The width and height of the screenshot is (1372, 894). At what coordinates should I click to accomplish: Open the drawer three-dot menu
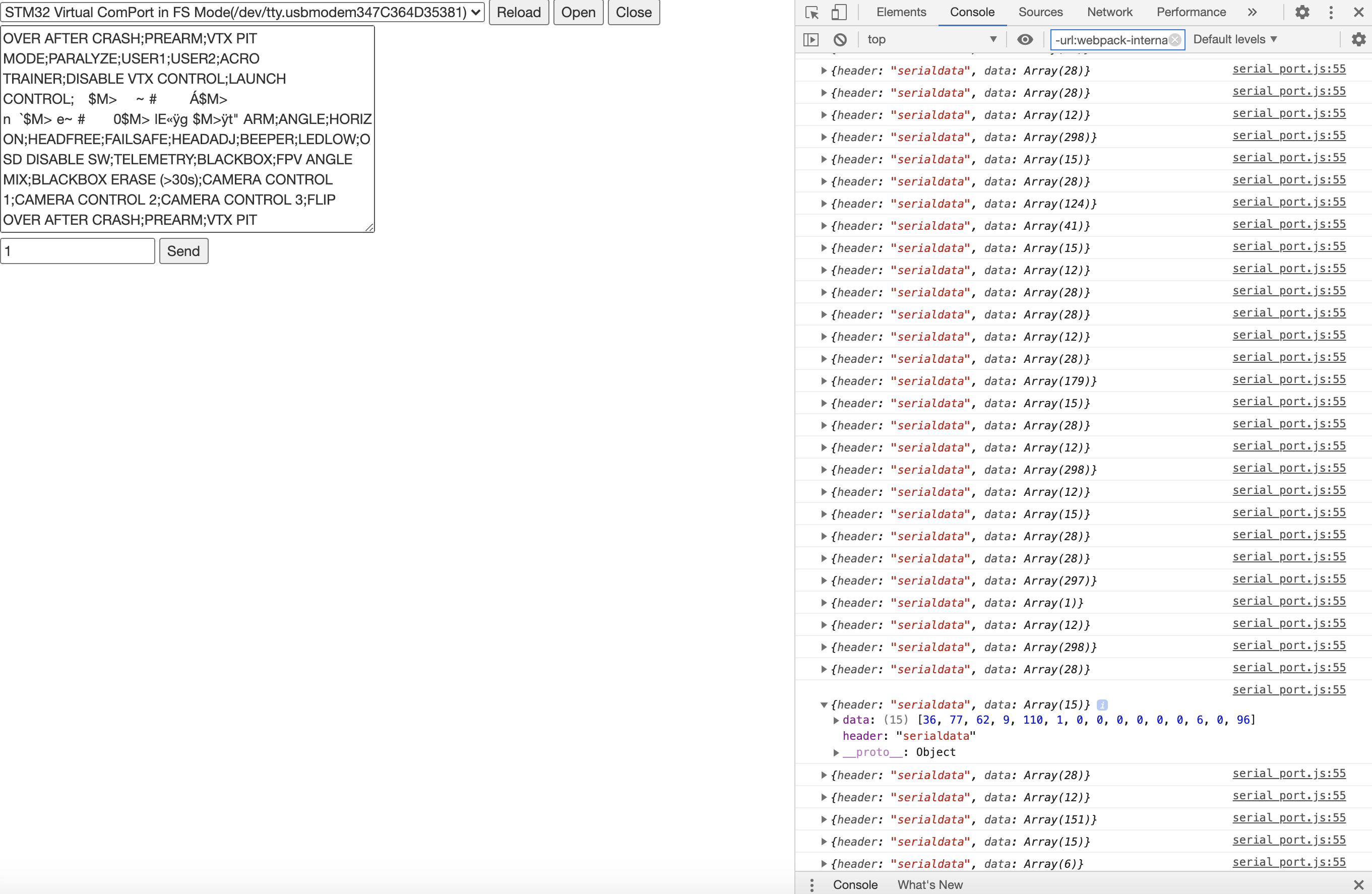811,885
